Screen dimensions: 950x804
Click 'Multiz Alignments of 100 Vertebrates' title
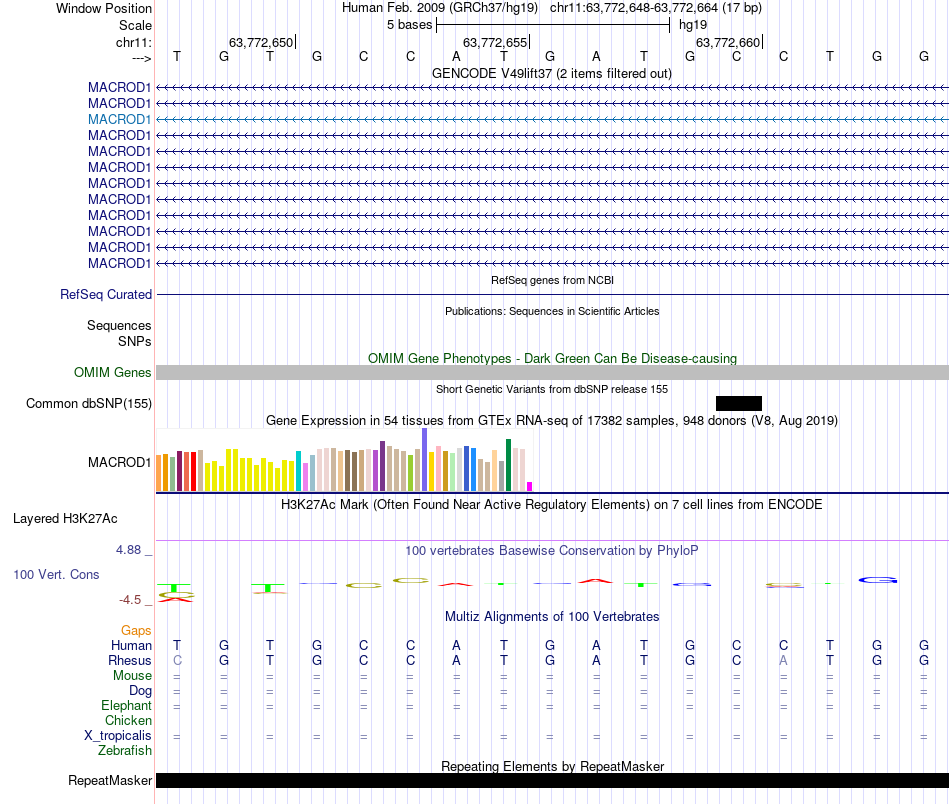pos(552,617)
